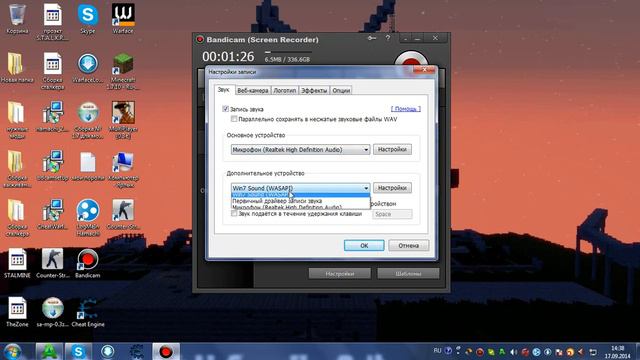Enable Параллельно сохранять в несжатые WAV checkbox
Image resolution: width=640 pixels, height=360 pixels.
click(x=234, y=119)
